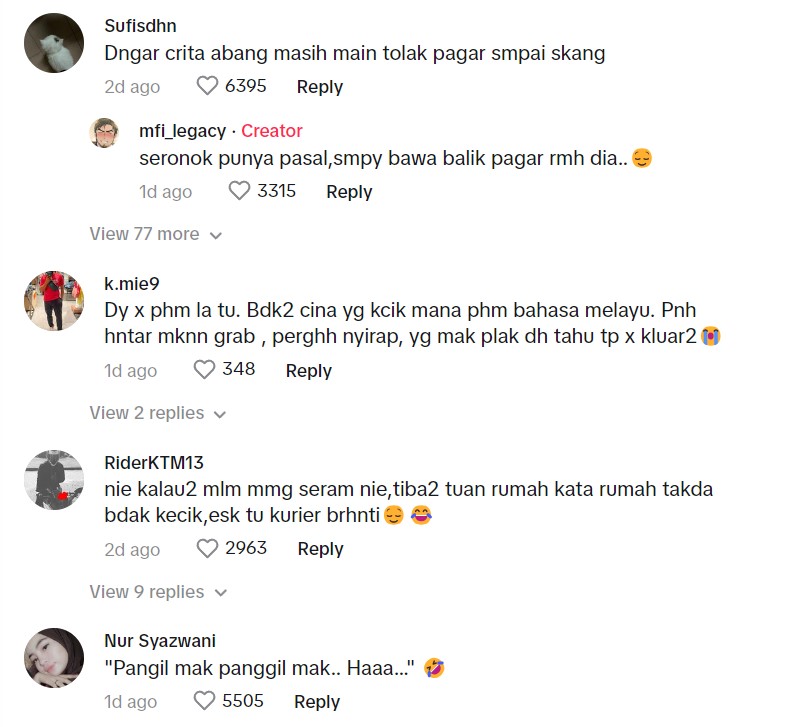Open k.mie9's profile photo
The height and width of the screenshot is (727, 812).
[x=54, y=300]
